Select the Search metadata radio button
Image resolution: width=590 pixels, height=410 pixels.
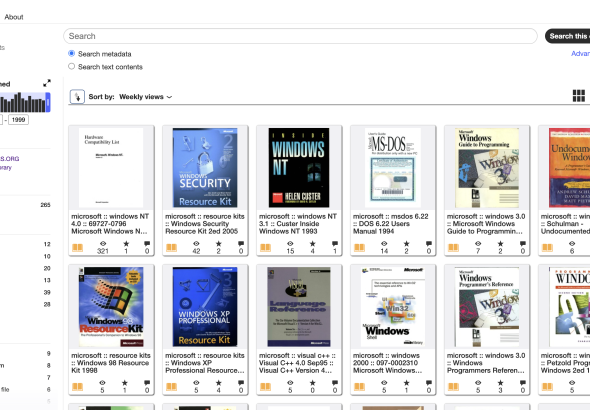click(x=71, y=53)
